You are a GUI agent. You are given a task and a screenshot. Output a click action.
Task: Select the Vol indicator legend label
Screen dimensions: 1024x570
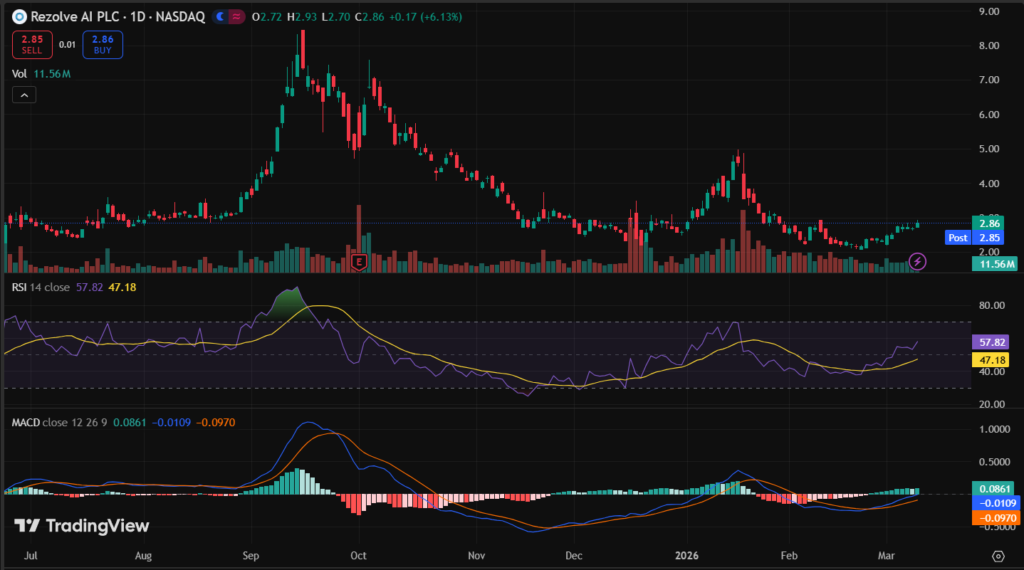pyautogui.click(x=19, y=73)
